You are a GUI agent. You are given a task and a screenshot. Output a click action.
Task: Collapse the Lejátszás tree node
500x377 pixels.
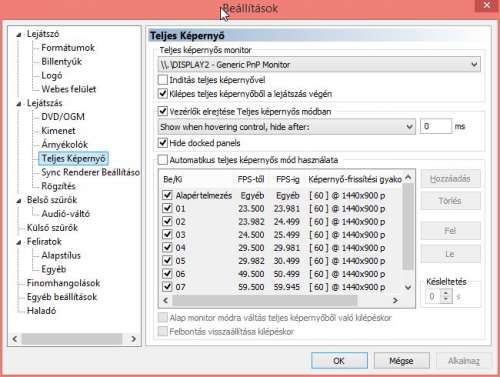pos(19,104)
